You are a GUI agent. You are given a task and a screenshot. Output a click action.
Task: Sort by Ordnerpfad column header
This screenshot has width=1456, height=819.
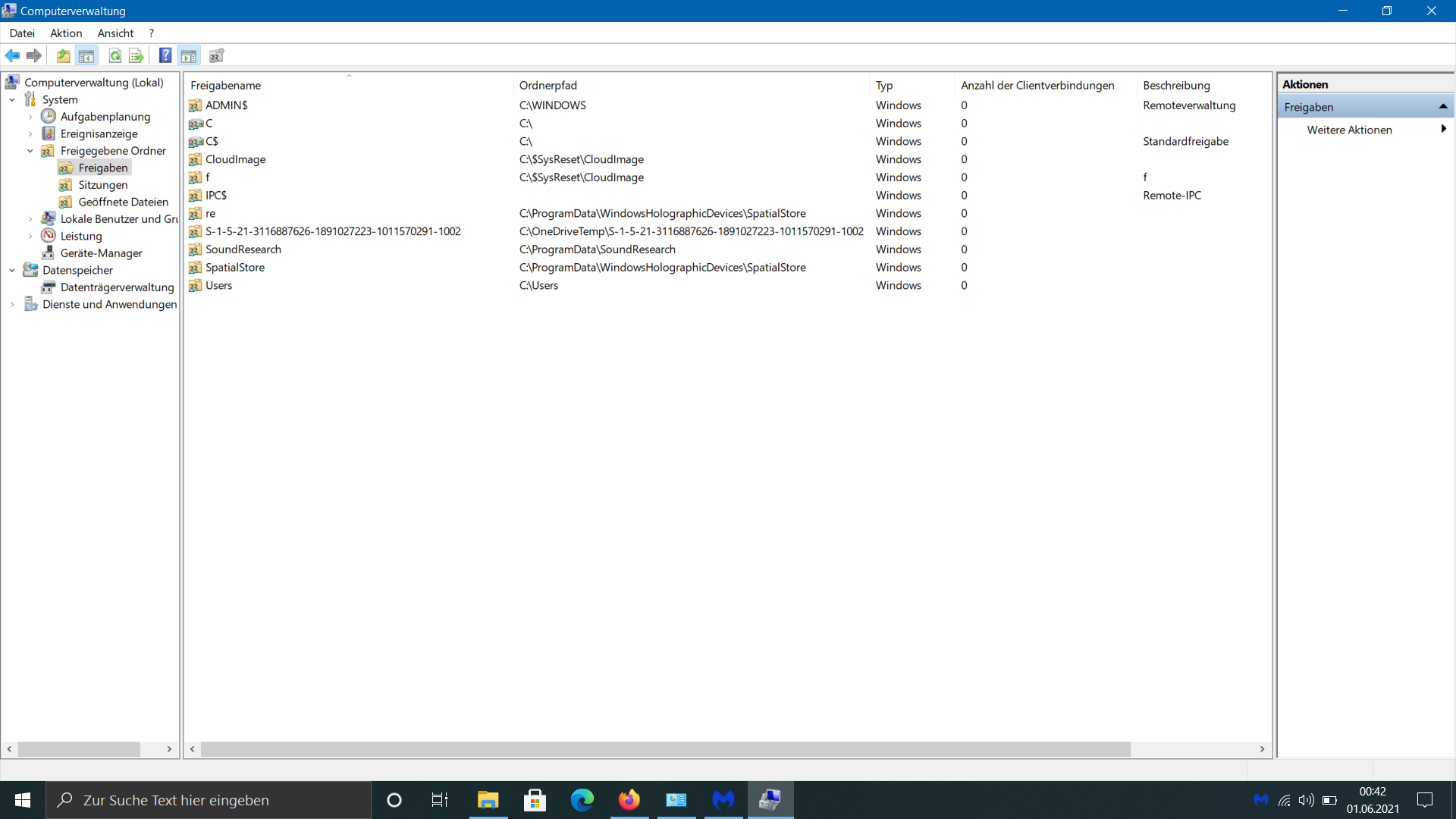pyautogui.click(x=548, y=86)
